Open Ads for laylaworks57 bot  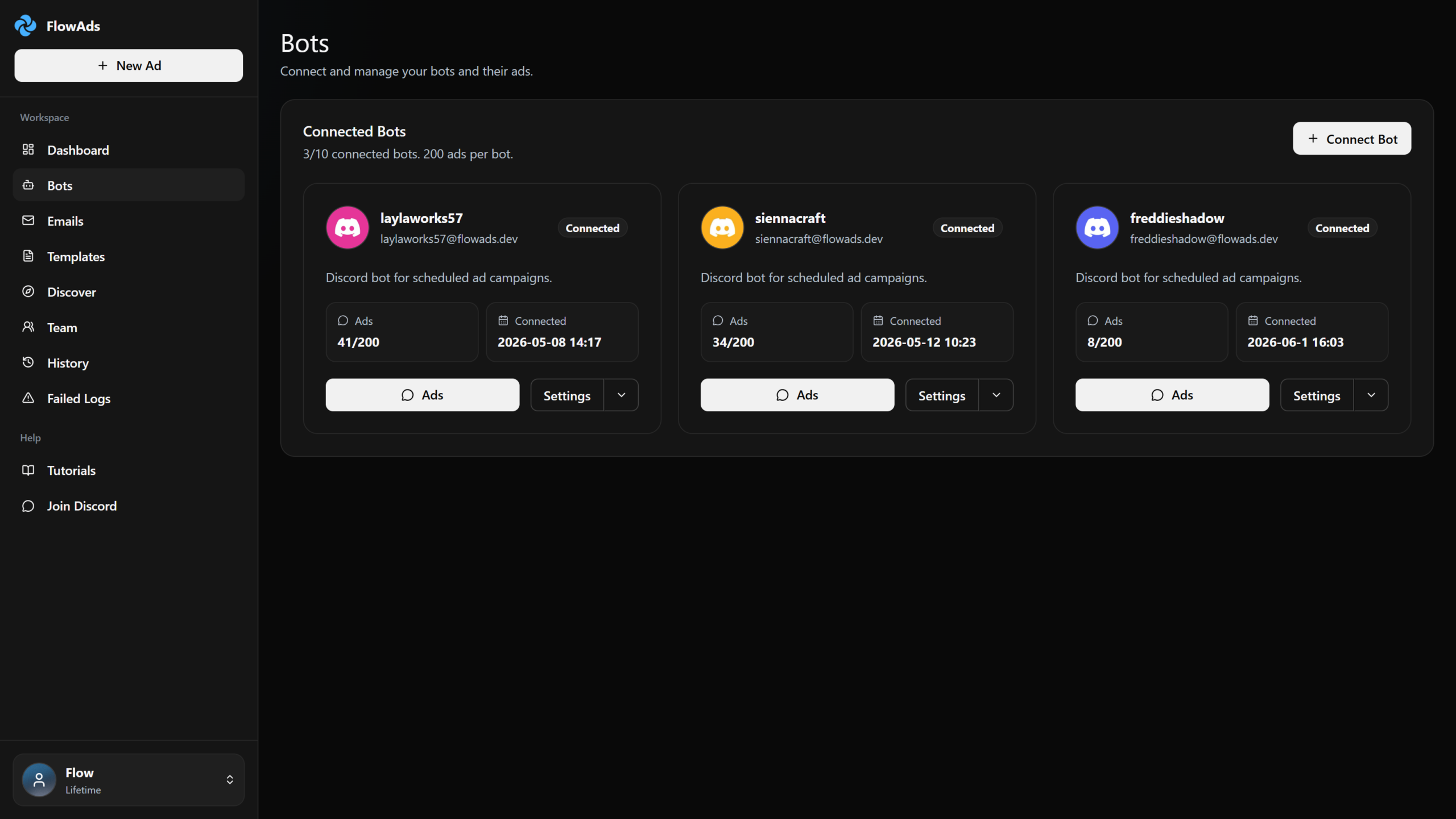click(x=422, y=395)
